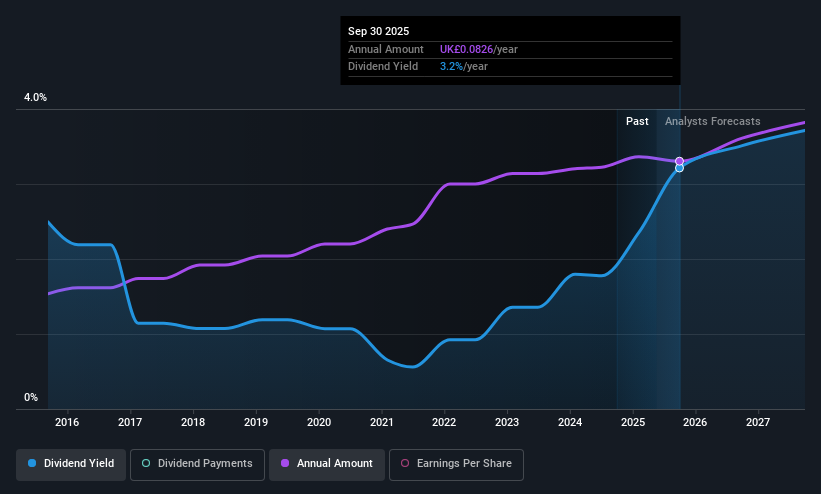Image resolution: width=821 pixels, height=494 pixels.
Task: Click the tooltip's Dividend Yield row label
Action: tap(383, 67)
